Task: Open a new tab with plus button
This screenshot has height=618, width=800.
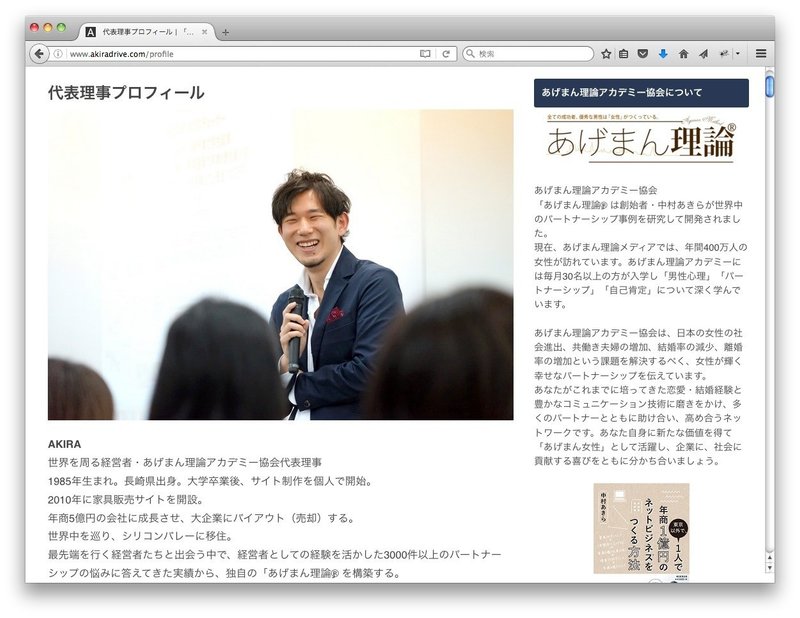Action: pos(225,32)
